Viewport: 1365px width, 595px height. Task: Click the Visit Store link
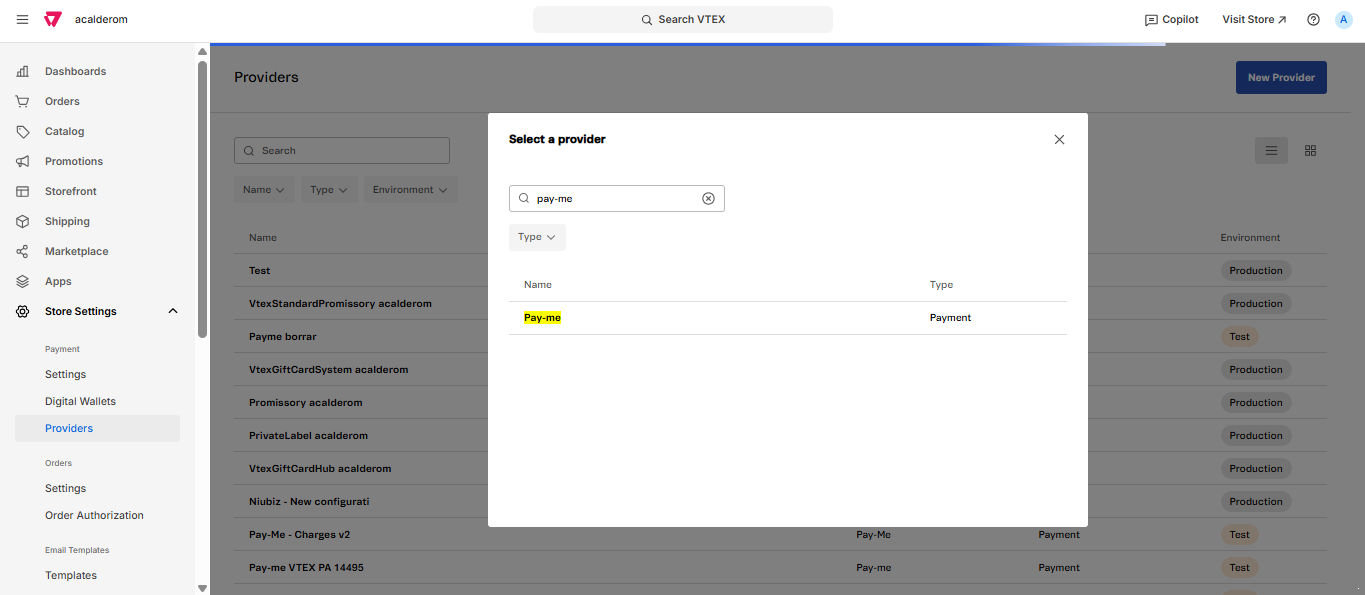(x=1254, y=20)
